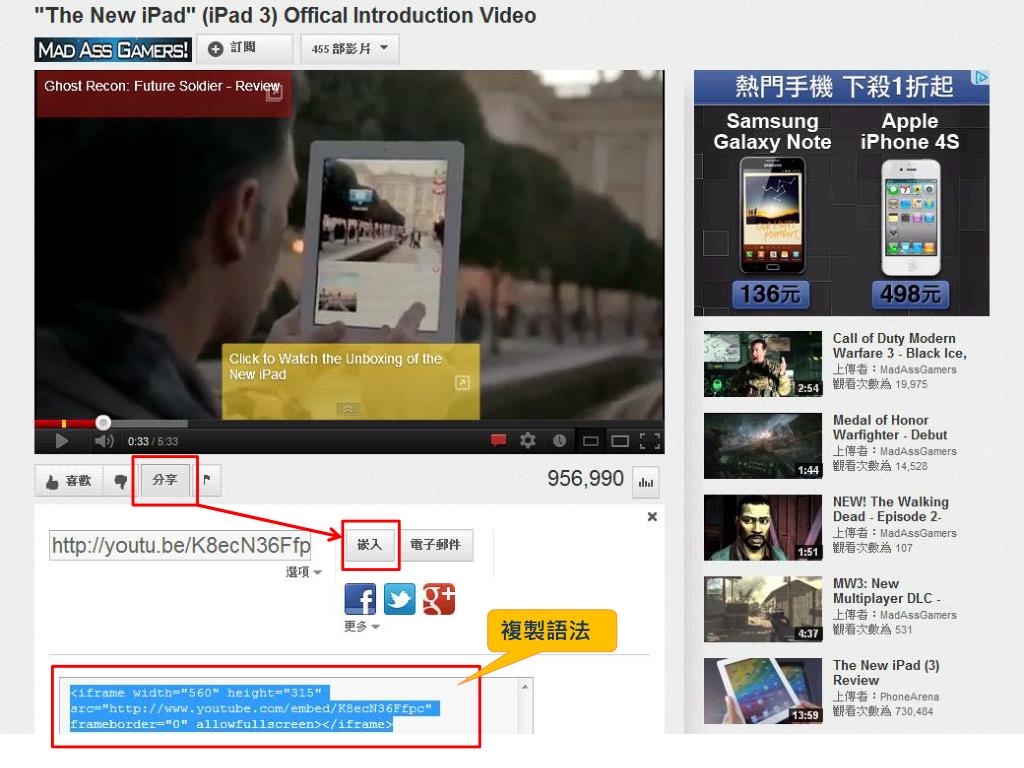
Task: Flag the video with flag icon
Action: click(207, 480)
